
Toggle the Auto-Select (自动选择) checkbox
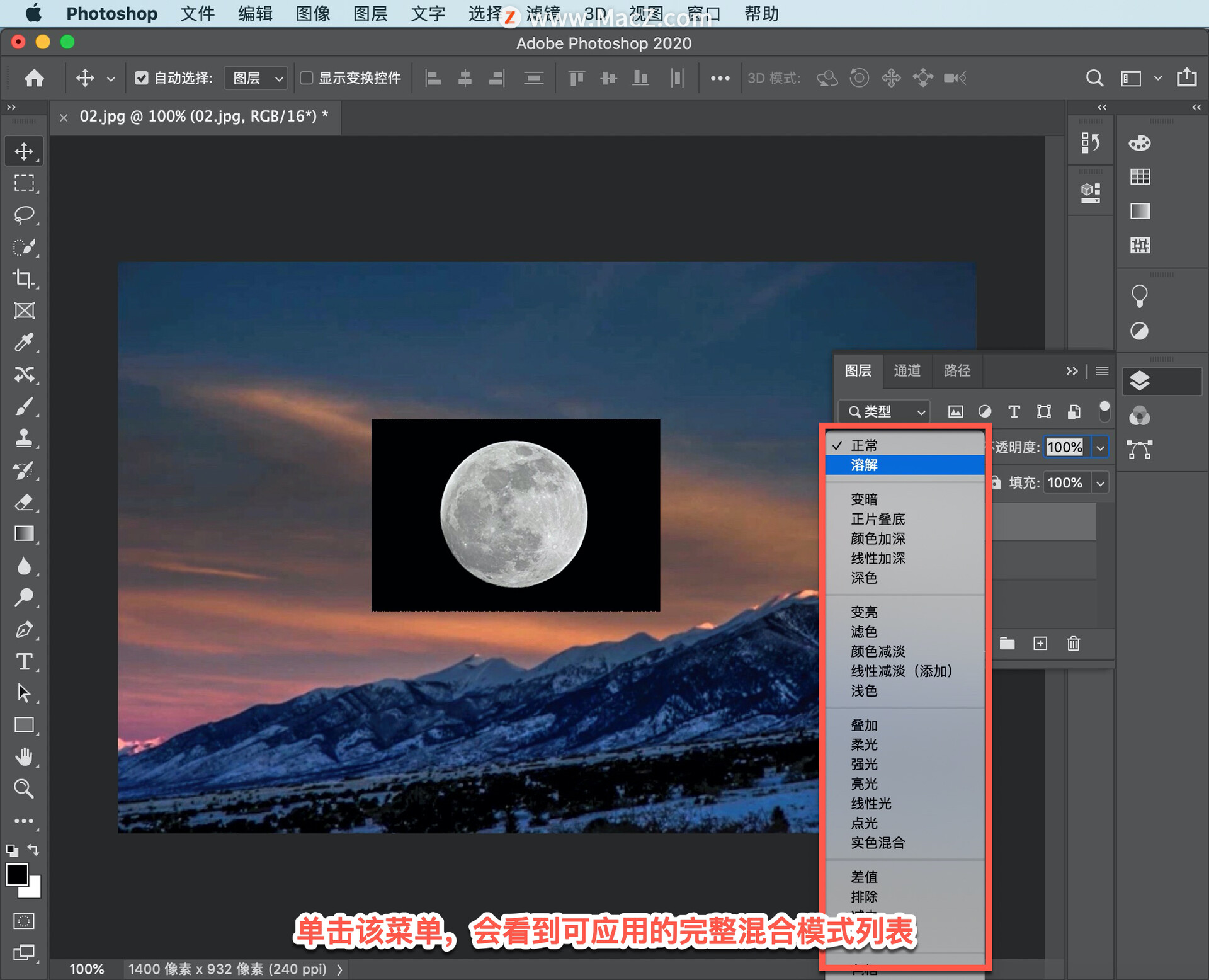click(x=142, y=78)
